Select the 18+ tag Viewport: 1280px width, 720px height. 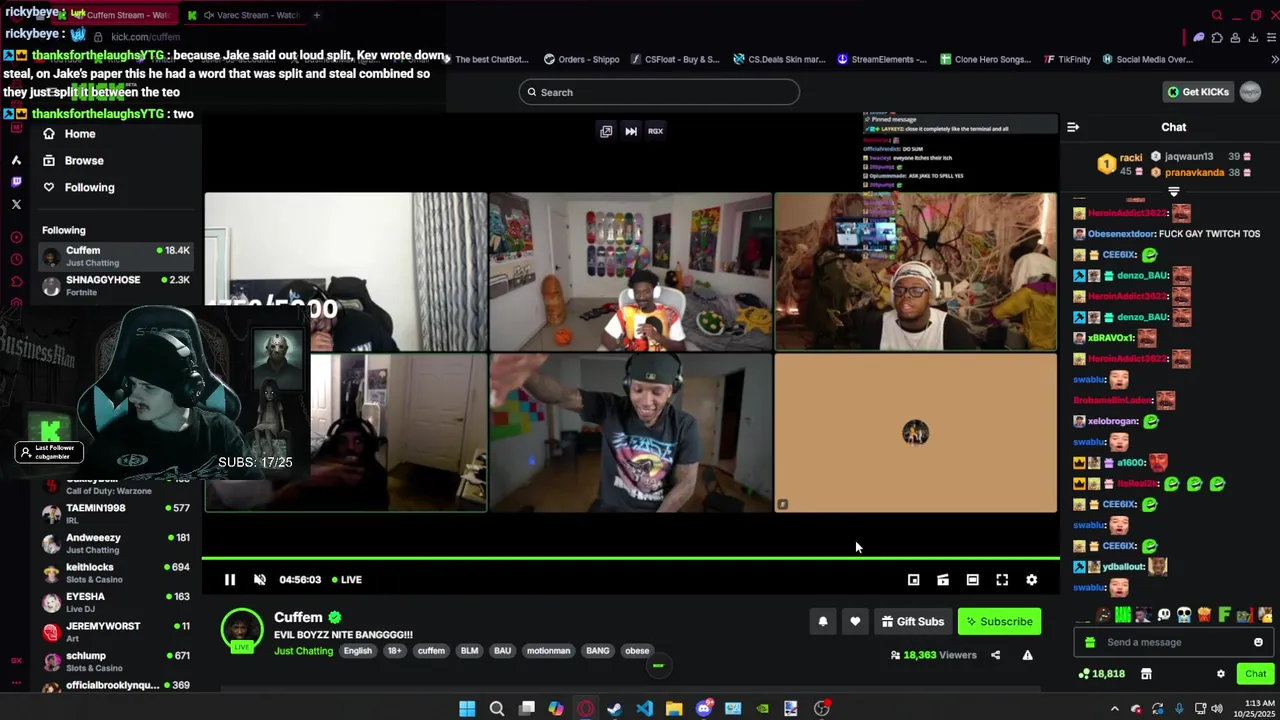click(x=394, y=651)
